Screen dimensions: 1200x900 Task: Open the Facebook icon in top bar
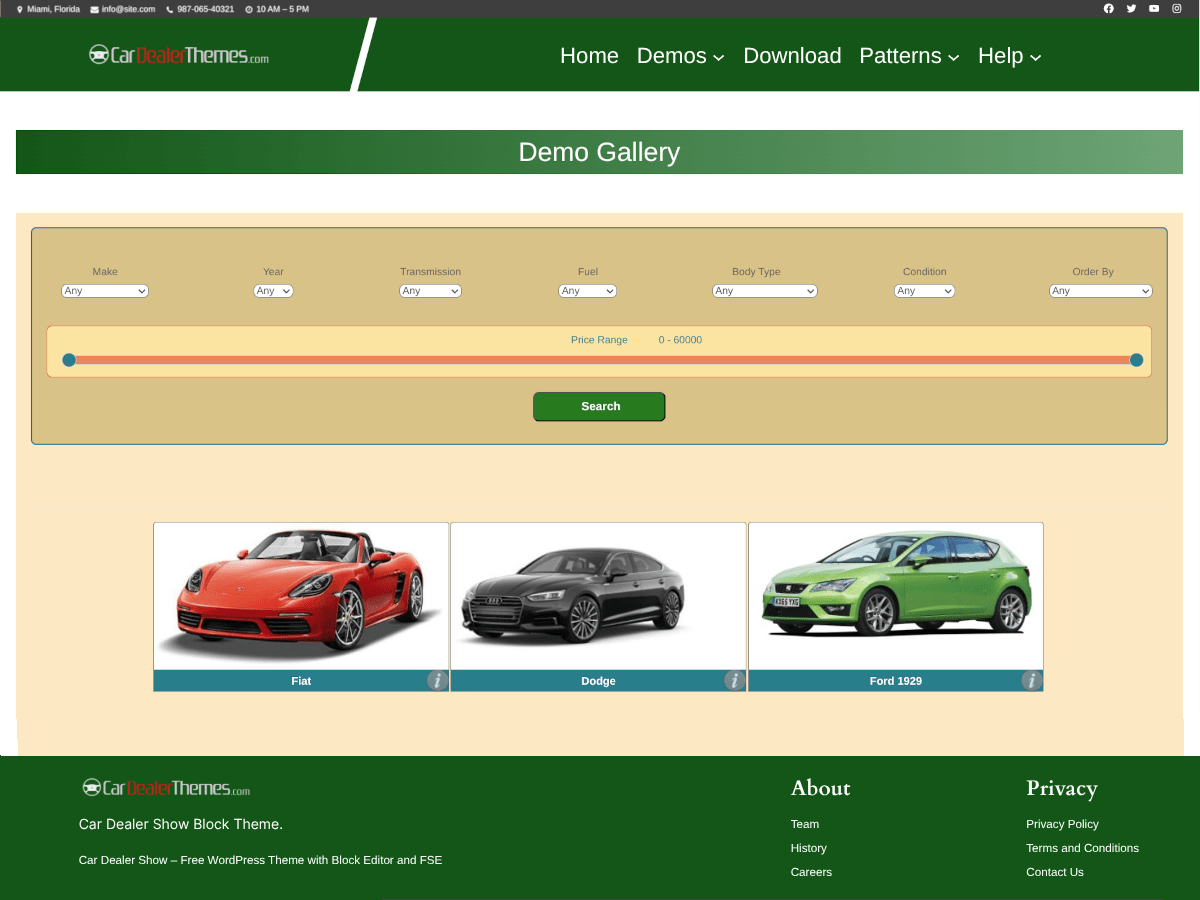(1108, 9)
